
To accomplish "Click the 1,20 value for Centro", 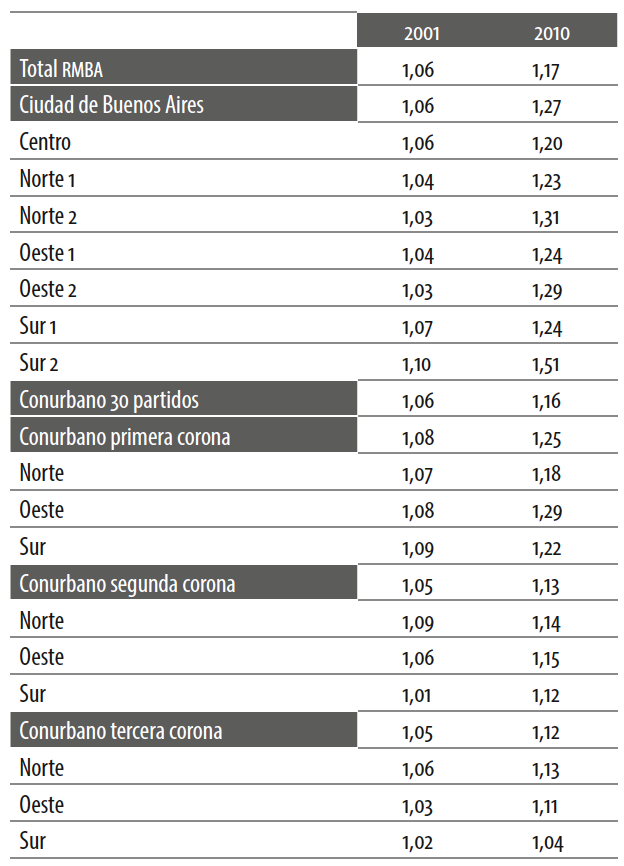I will (x=547, y=143).
